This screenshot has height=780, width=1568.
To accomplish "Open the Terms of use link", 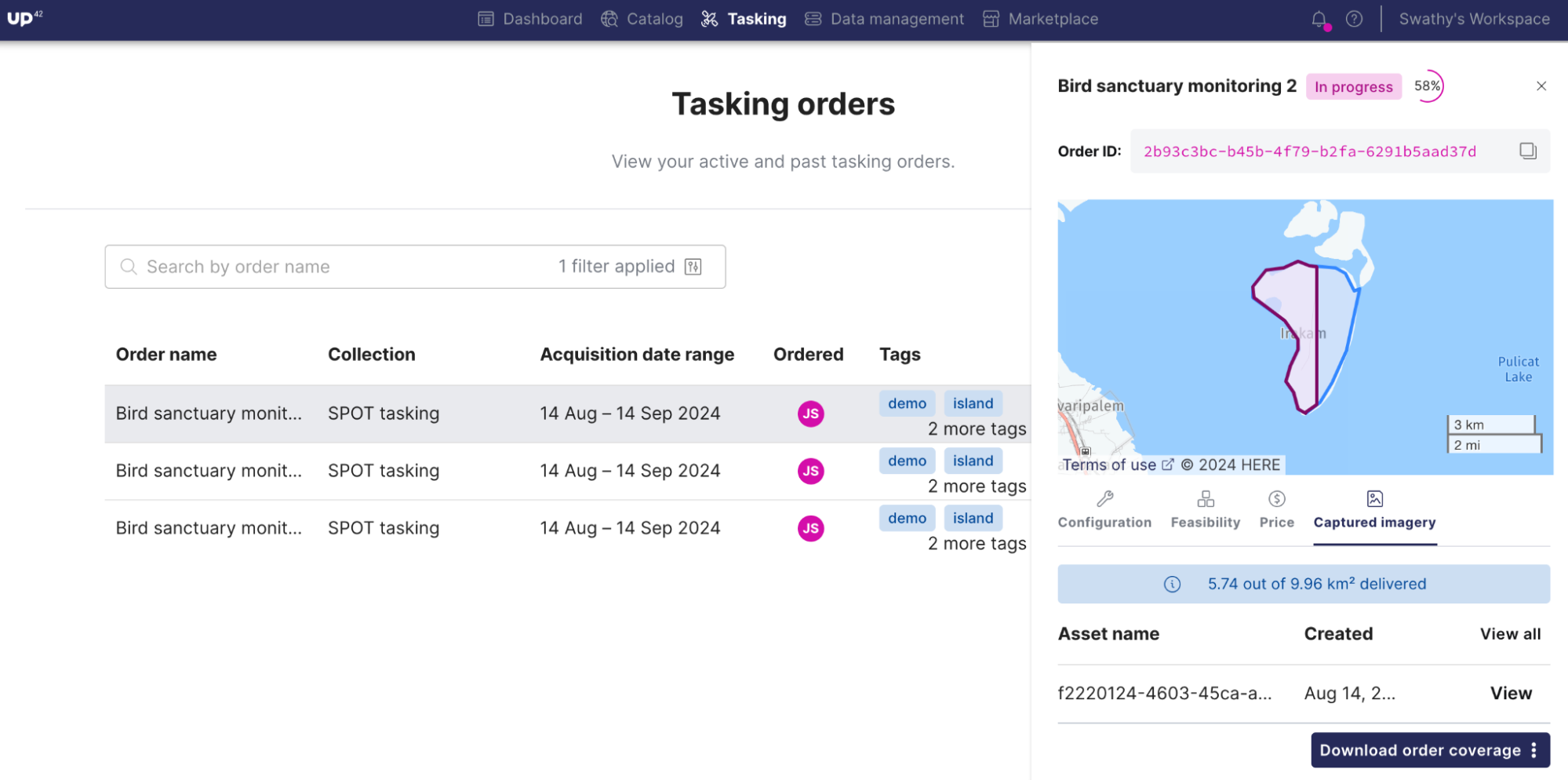I will pos(1109,465).
